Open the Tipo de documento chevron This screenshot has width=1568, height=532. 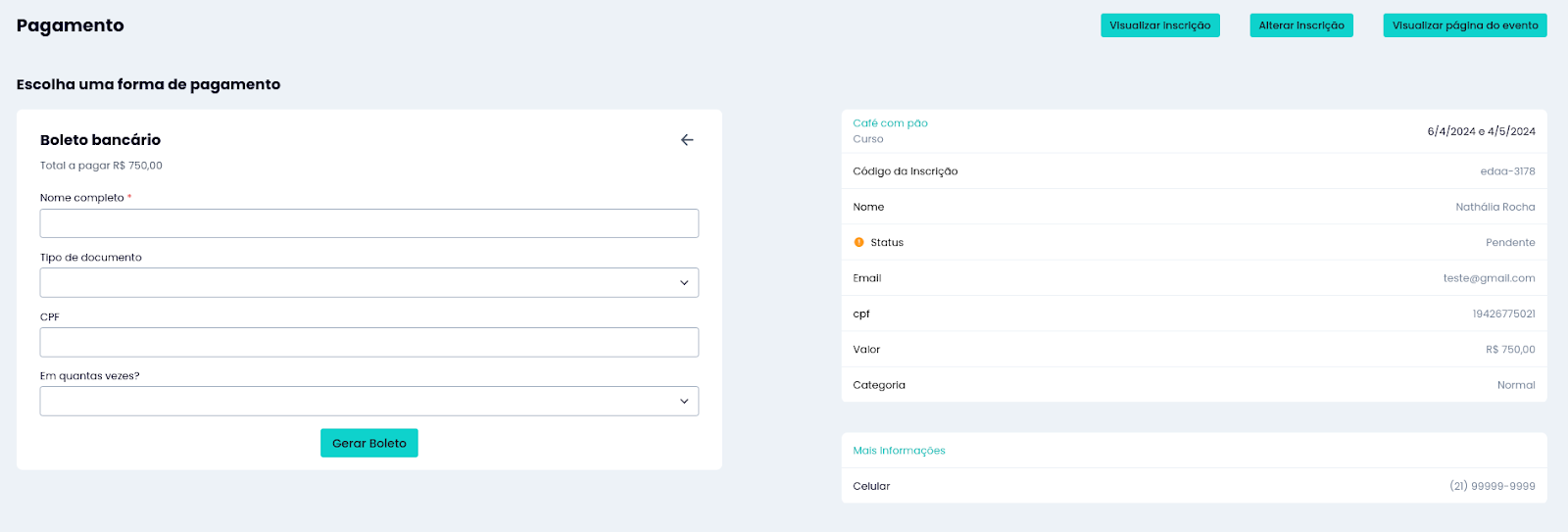point(684,283)
